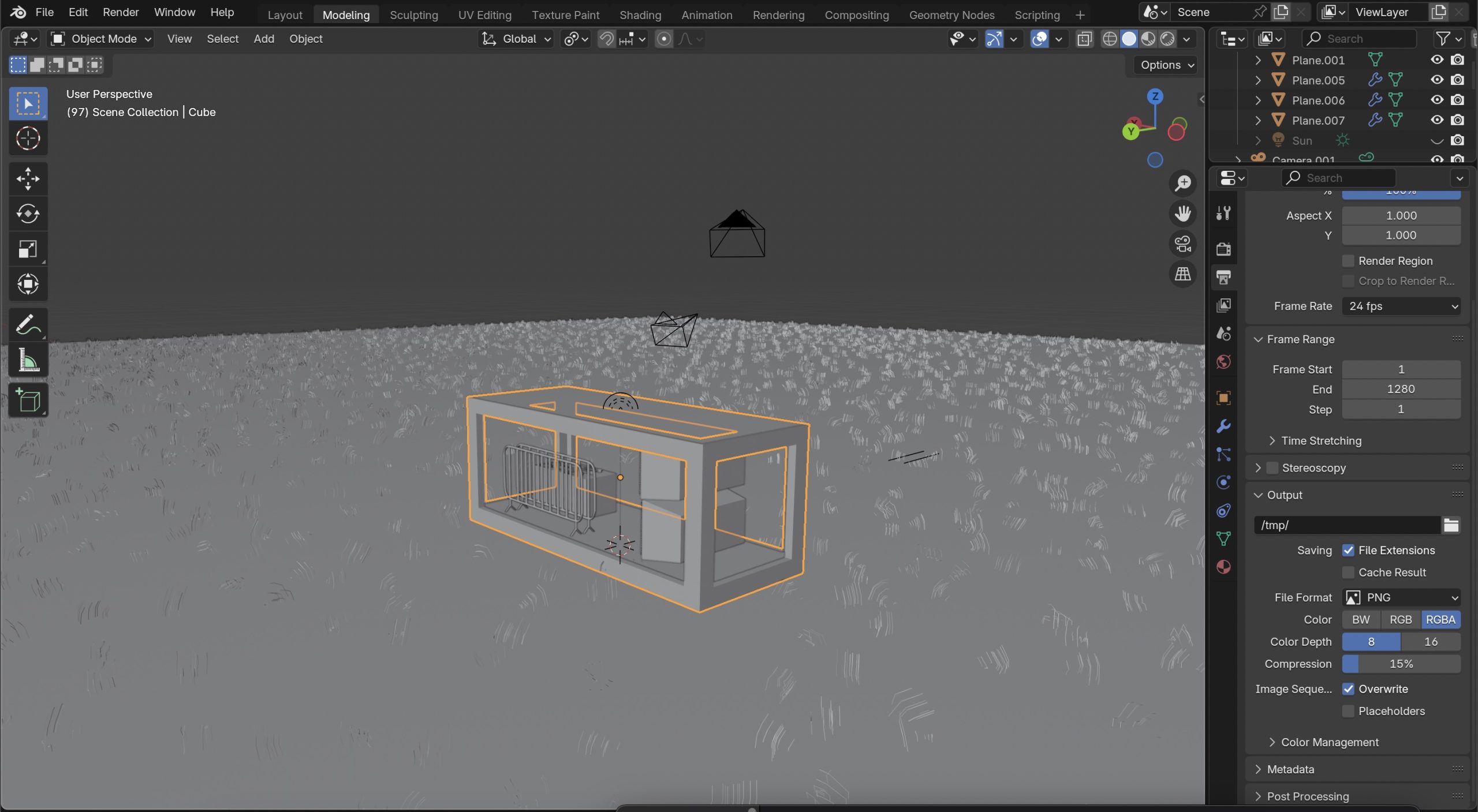Toggle camera view in viewport
1478x812 pixels.
pos(1182,244)
